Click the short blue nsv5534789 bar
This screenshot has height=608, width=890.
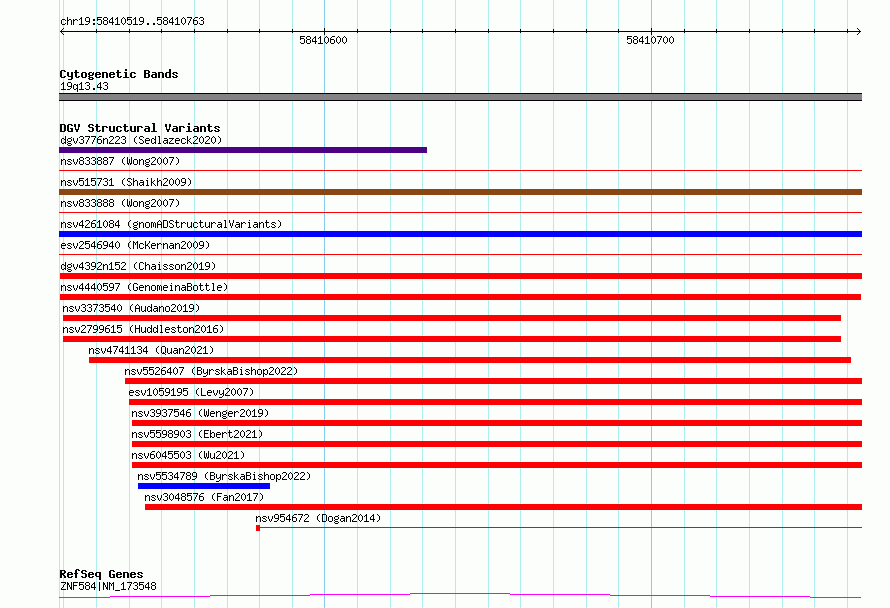(x=204, y=486)
